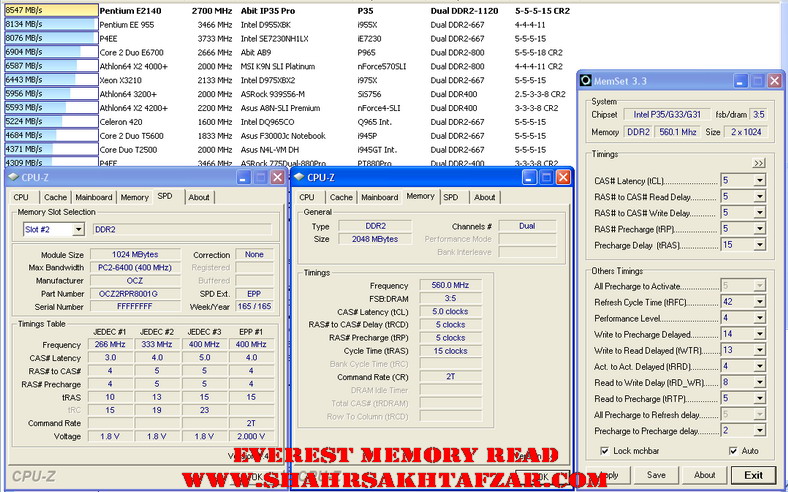Screen dimensions: 788x492
Task: Toggle the Auto checkbox in MemSet
Action: [x=733, y=451]
